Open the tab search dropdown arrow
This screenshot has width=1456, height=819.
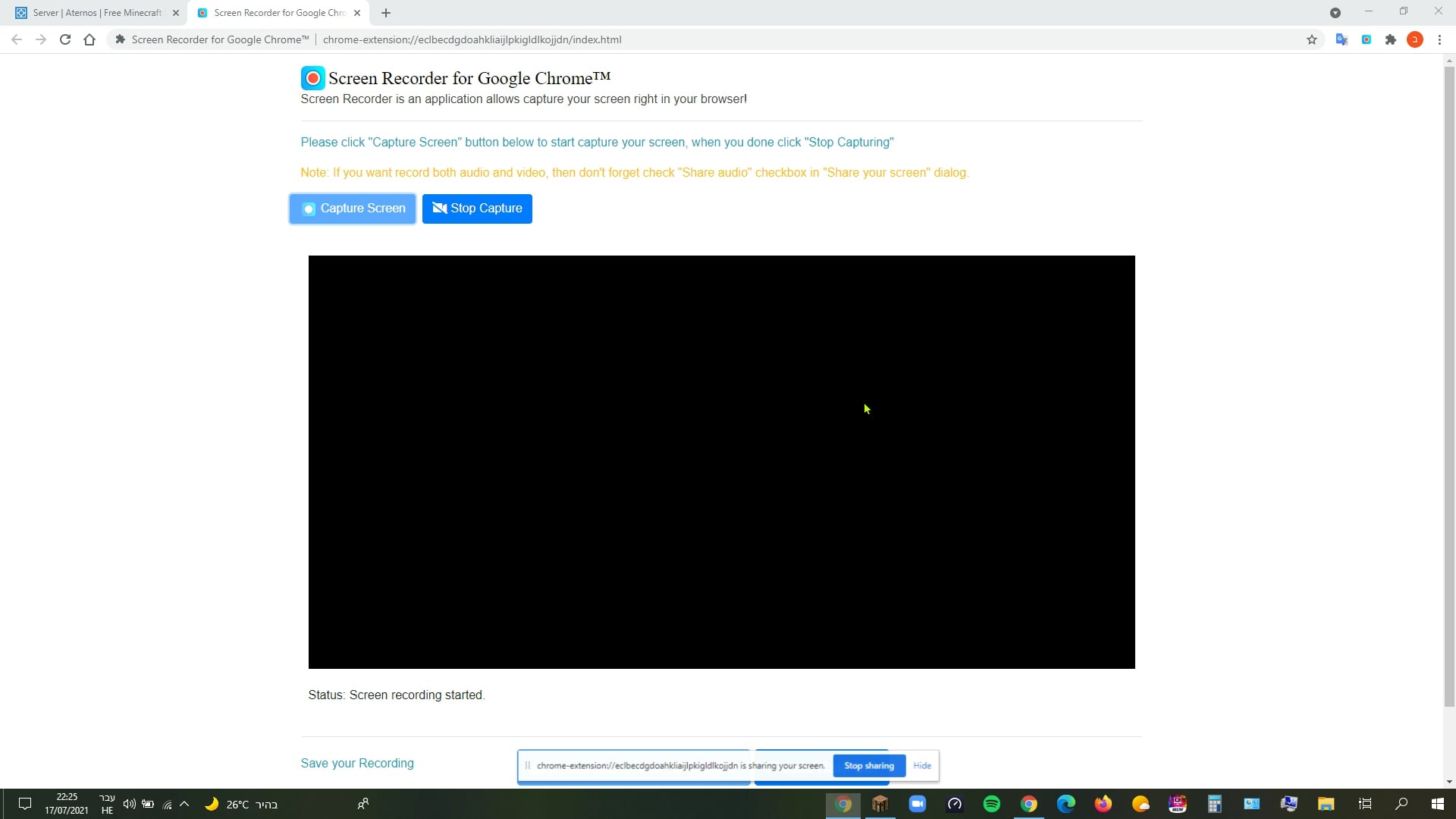(x=1335, y=13)
